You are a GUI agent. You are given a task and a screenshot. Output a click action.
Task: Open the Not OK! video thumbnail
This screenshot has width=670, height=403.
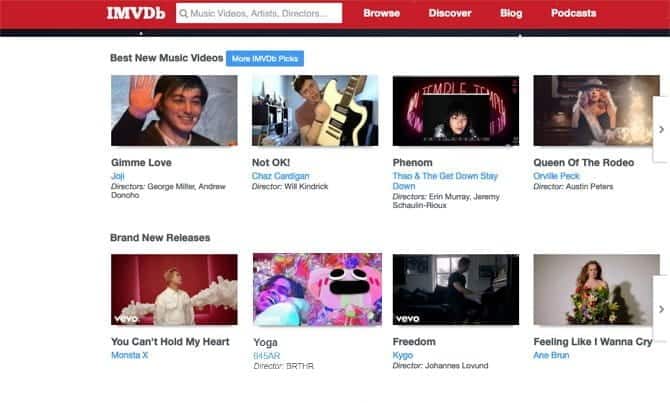click(315, 111)
